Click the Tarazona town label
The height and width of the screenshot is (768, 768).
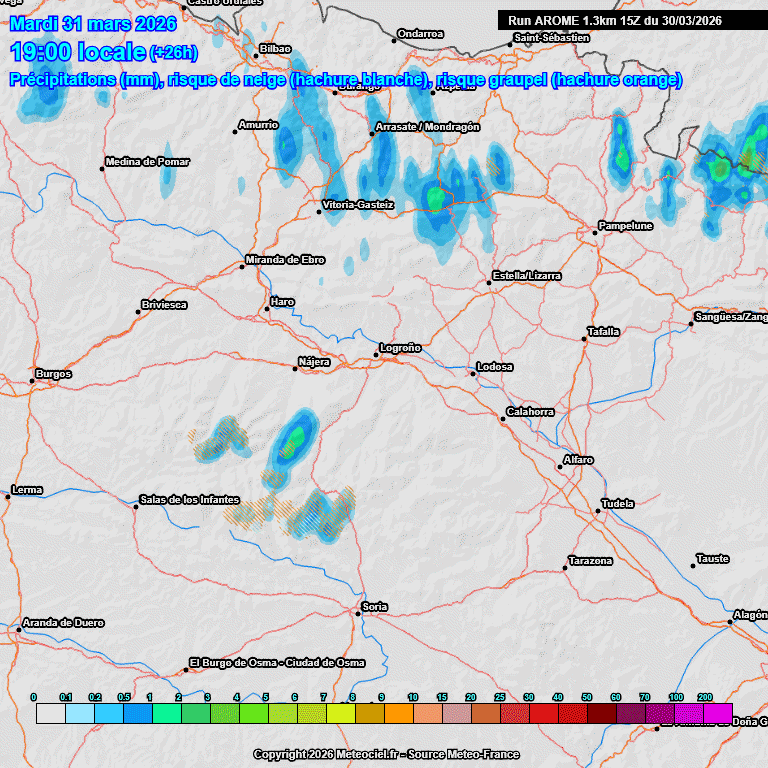pyautogui.click(x=590, y=561)
